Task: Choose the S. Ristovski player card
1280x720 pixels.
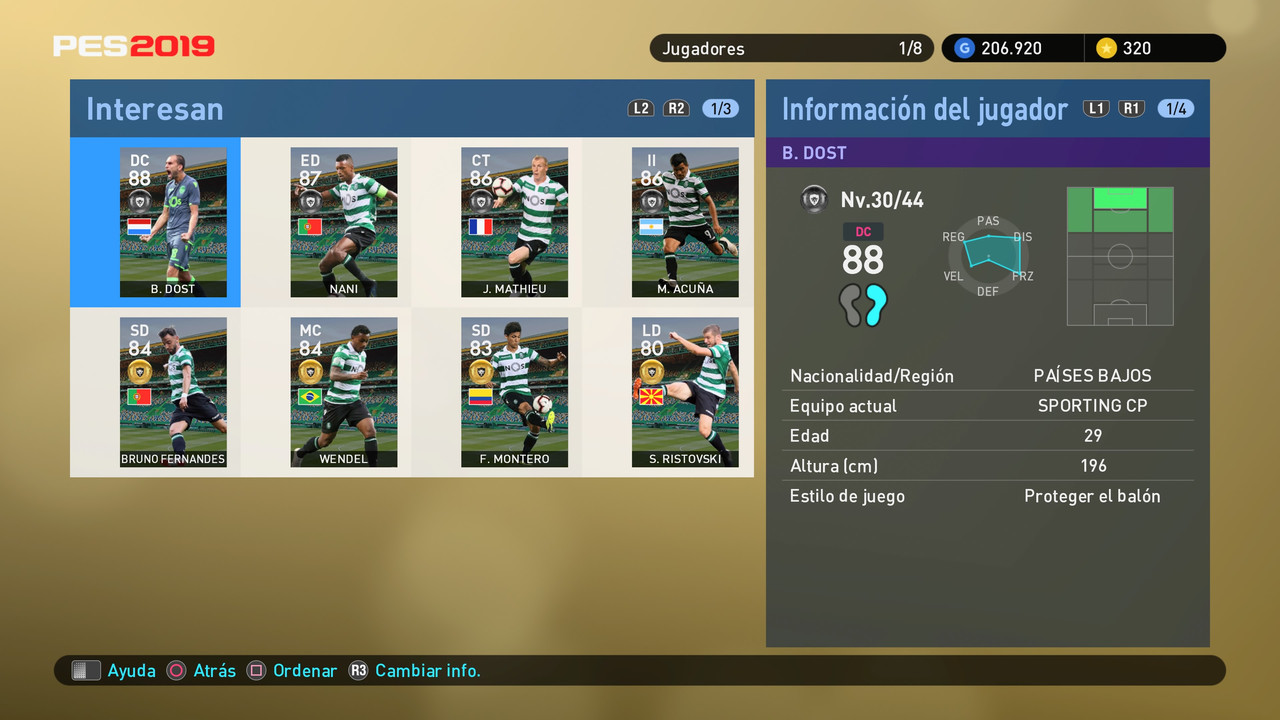Action: pos(685,392)
